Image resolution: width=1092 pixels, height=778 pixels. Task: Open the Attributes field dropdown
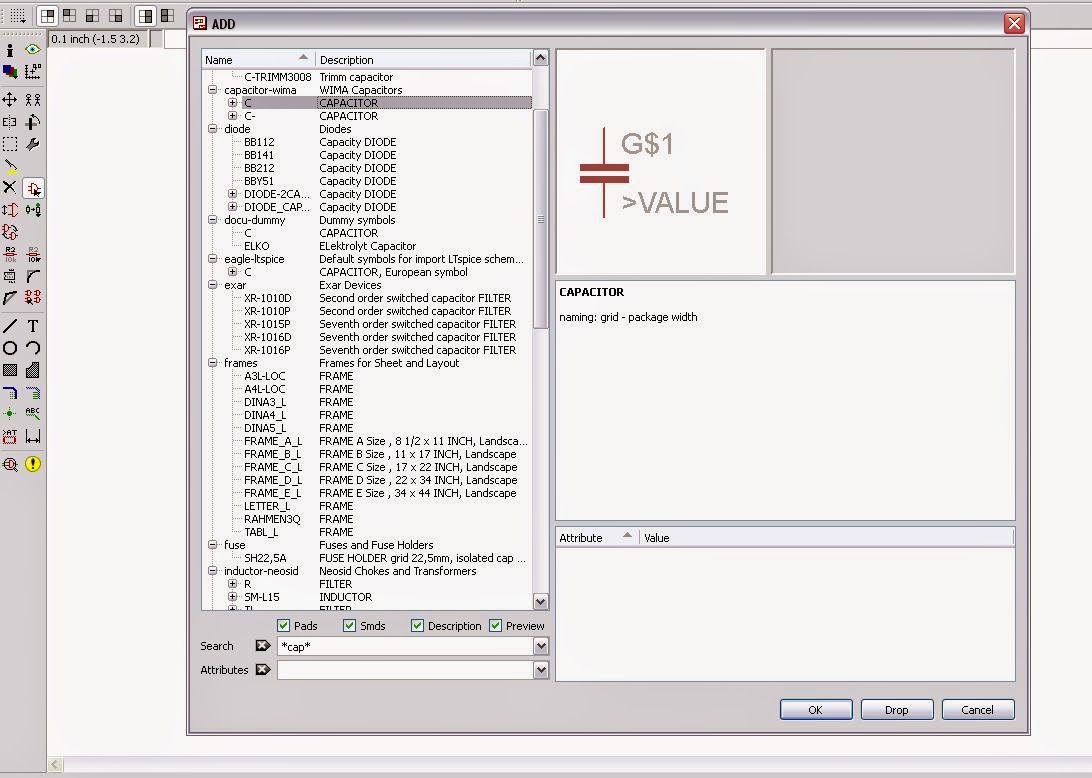point(541,670)
